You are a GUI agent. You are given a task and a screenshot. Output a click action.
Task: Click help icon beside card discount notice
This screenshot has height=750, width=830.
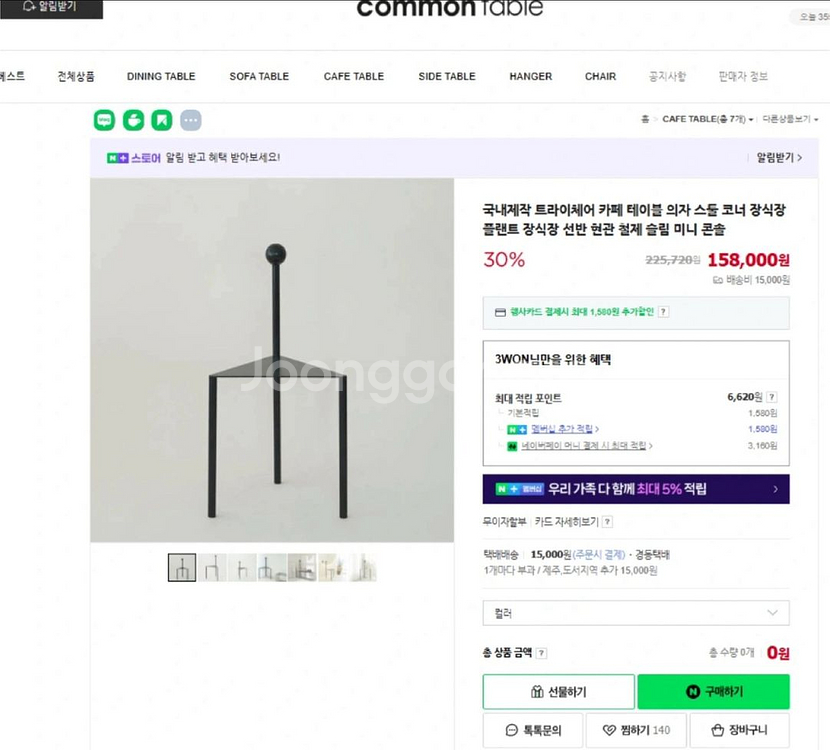pos(663,312)
